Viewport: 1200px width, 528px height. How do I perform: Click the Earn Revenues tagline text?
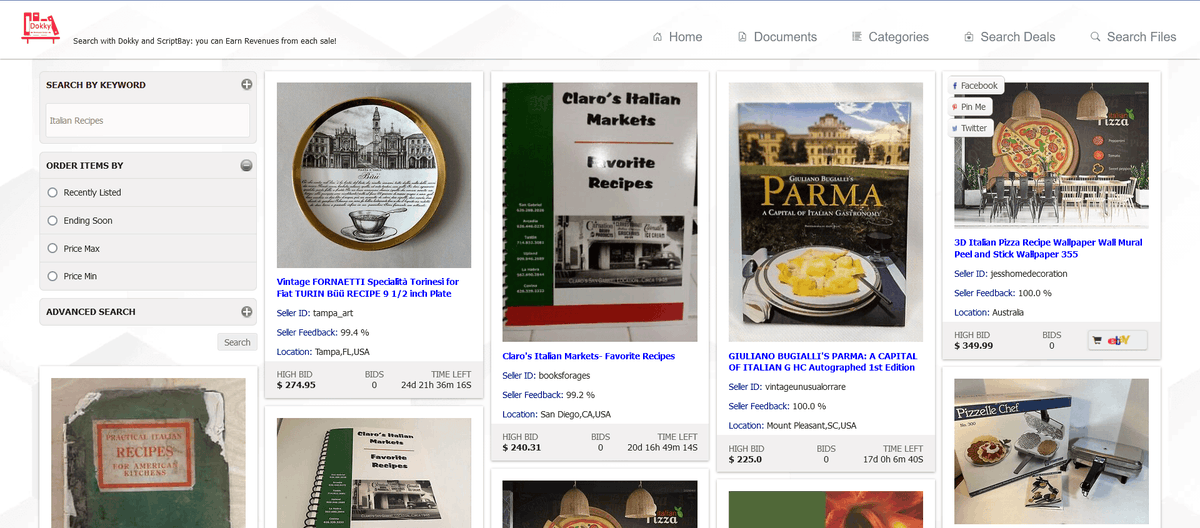click(205, 41)
